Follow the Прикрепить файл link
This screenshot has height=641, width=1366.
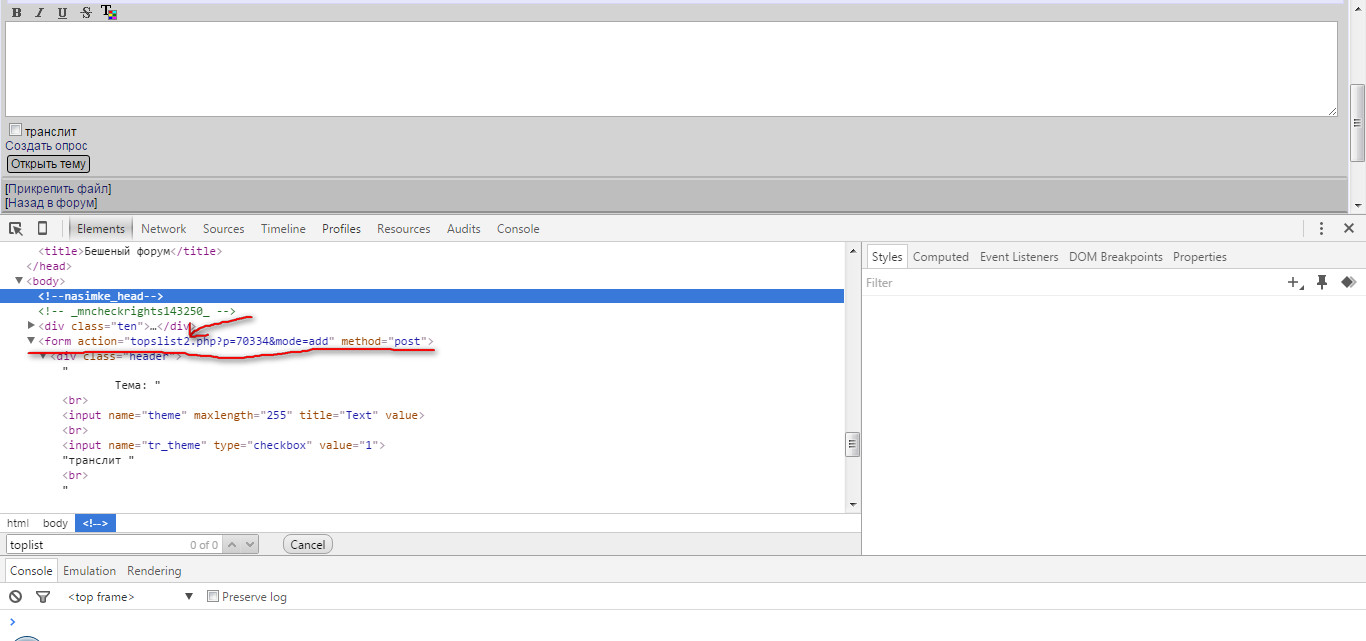coord(58,188)
